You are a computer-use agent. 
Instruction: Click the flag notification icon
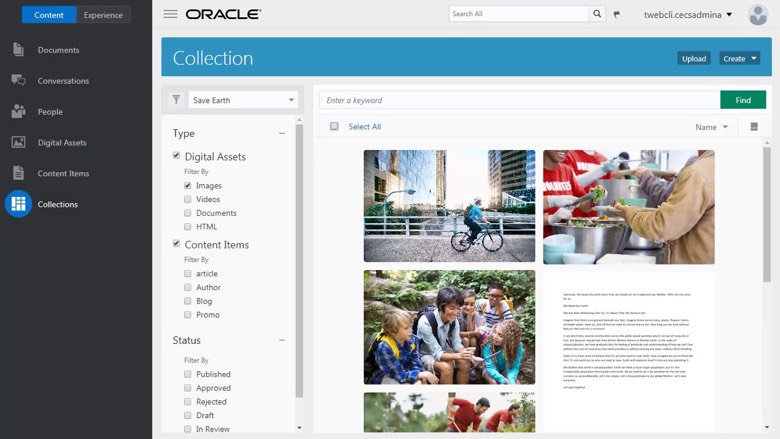point(617,14)
